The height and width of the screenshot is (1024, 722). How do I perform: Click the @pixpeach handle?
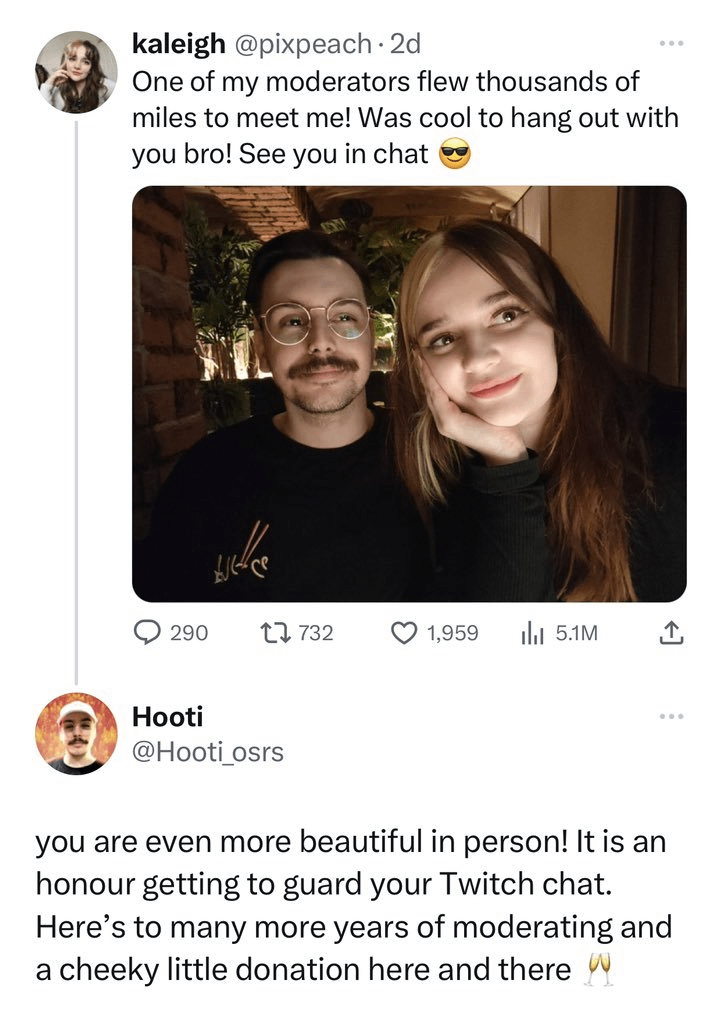coord(301,44)
